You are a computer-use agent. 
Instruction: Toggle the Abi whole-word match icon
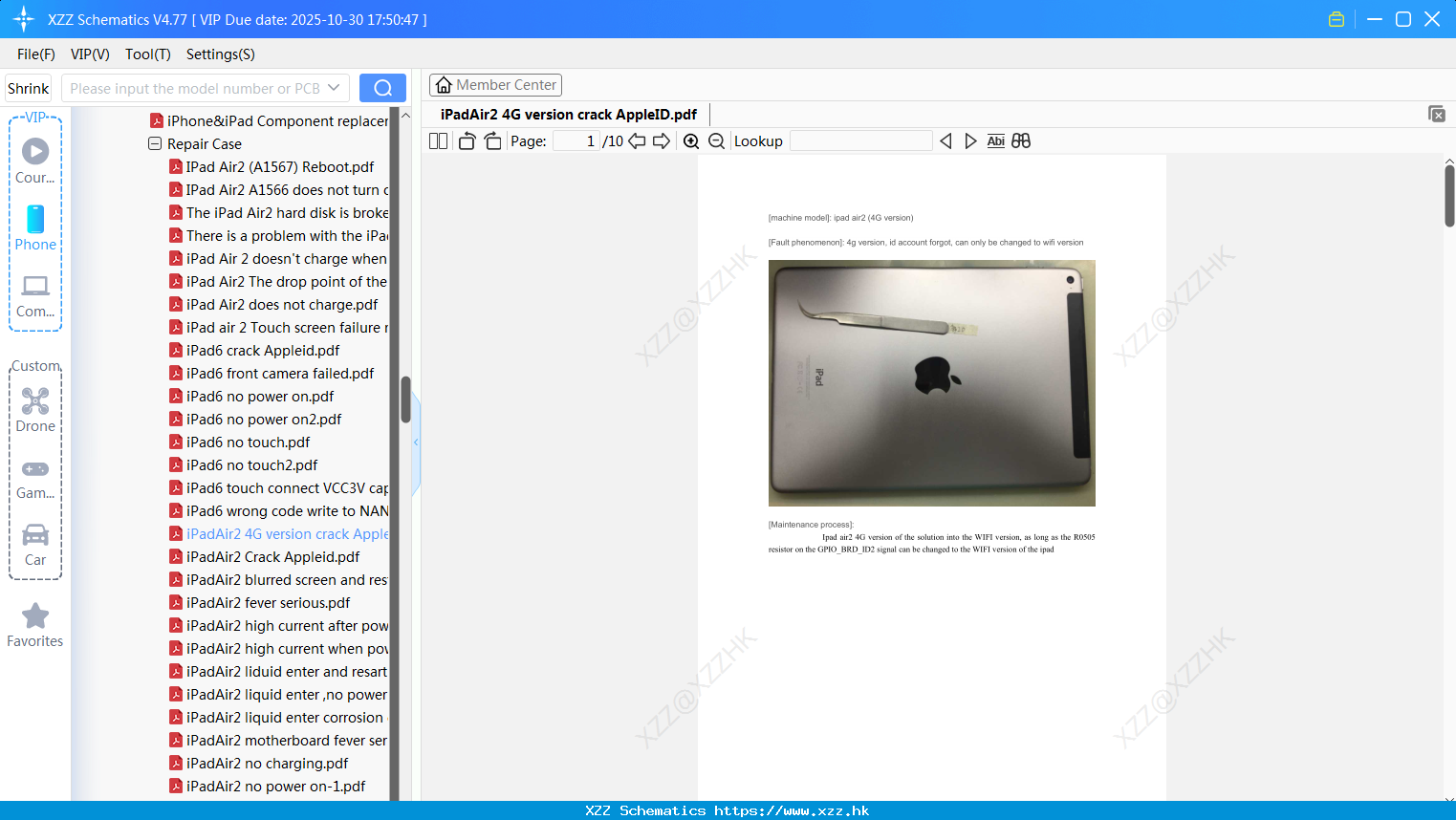[x=995, y=141]
